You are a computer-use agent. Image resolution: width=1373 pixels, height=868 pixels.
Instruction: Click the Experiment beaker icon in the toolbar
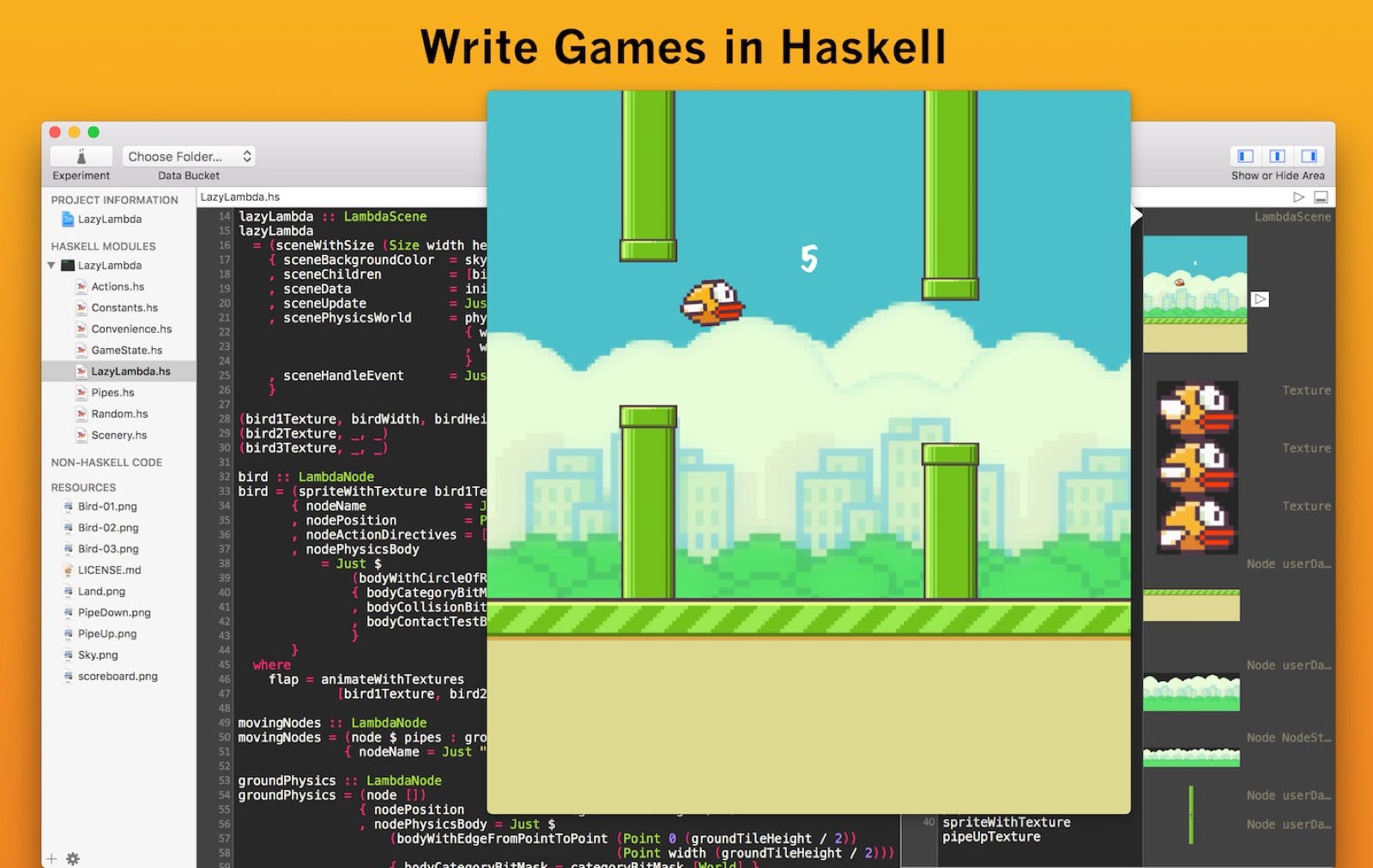[82, 156]
